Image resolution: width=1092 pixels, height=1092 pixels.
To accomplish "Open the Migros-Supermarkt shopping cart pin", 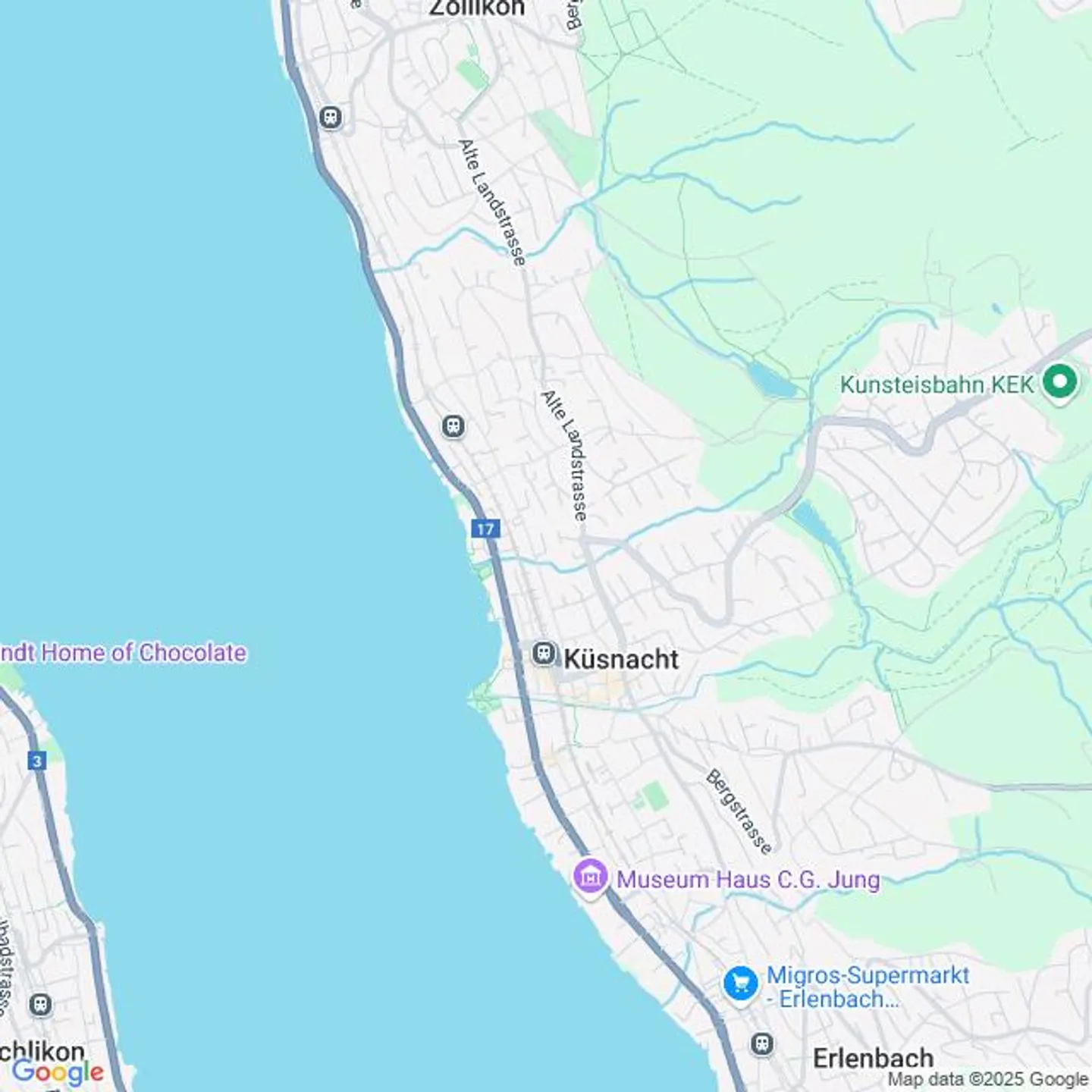I will click(740, 984).
